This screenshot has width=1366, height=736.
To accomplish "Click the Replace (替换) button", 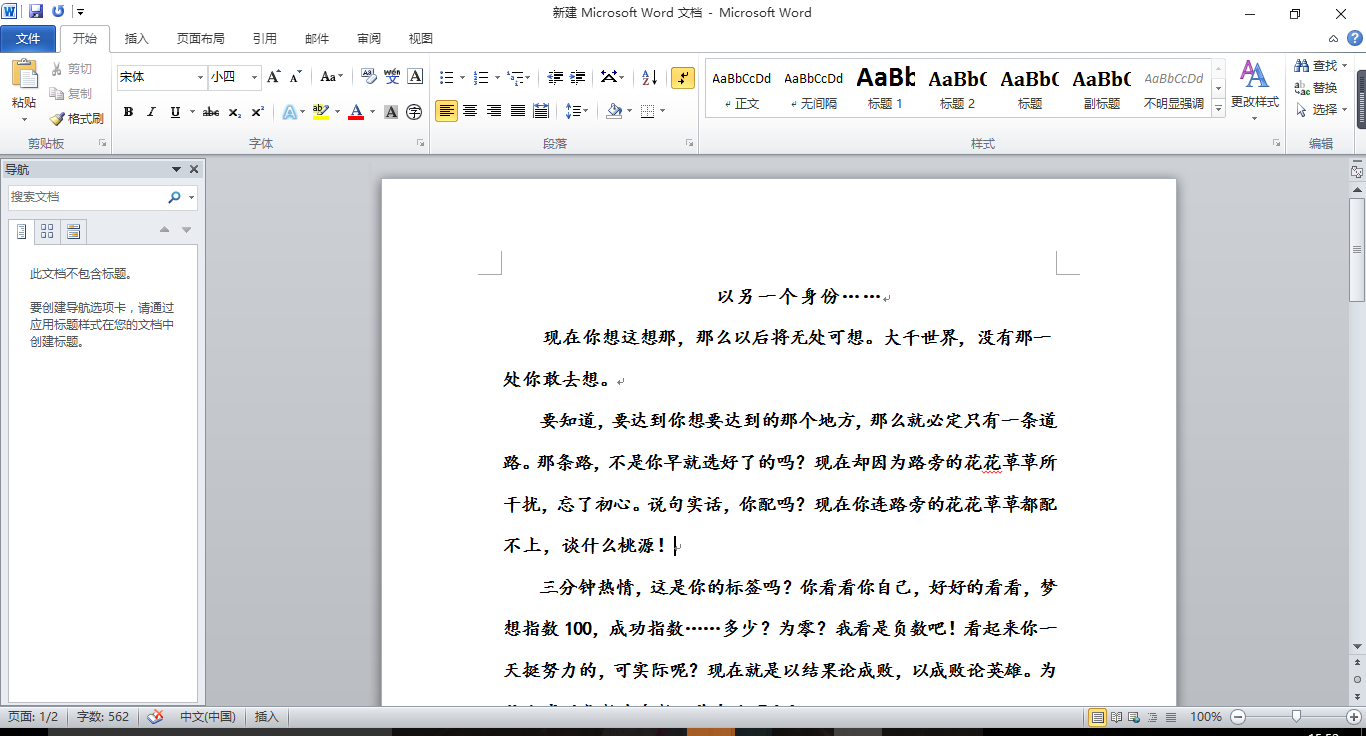I will coord(1316,88).
